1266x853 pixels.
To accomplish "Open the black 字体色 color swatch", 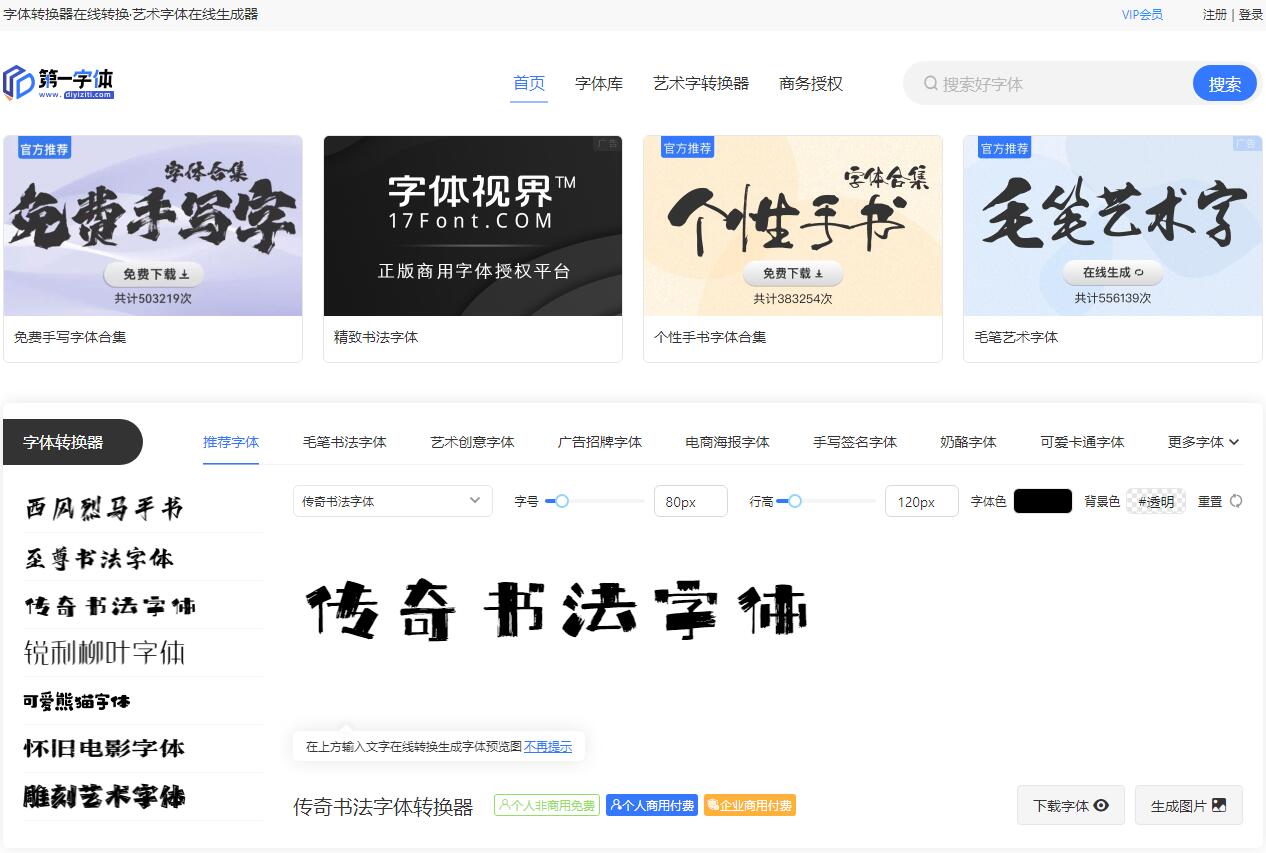I will [x=1043, y=501].
